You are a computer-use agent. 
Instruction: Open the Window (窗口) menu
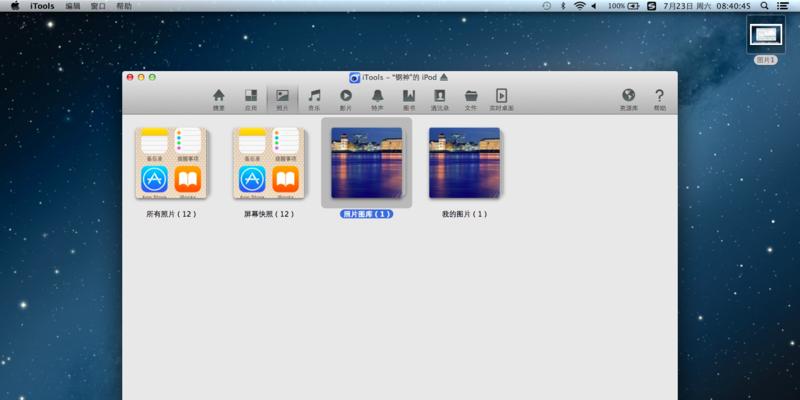pyautogui.click(x=98, y=6)
